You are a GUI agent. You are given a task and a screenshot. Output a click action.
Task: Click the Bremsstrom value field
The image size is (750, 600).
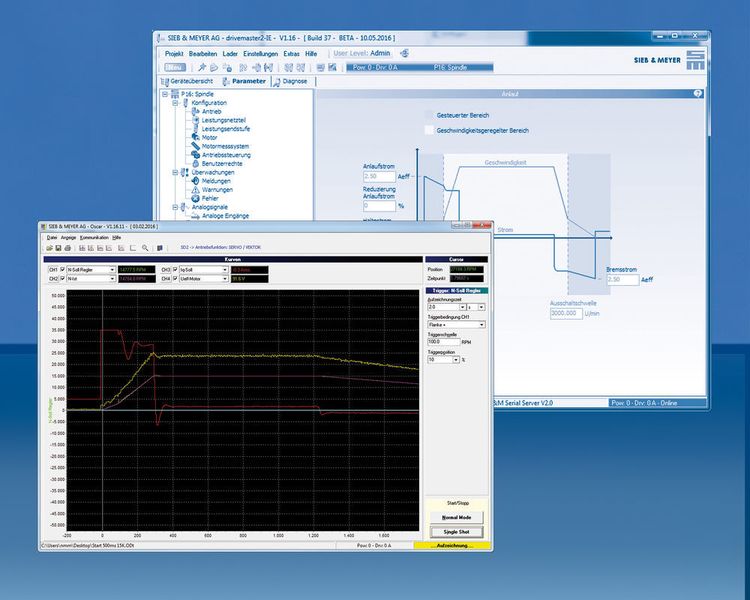(623, 279)
